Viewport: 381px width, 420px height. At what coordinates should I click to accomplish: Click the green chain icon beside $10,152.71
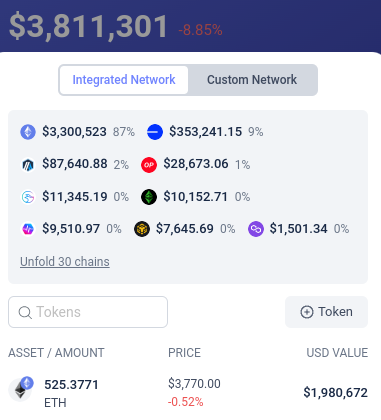[149, 197]
